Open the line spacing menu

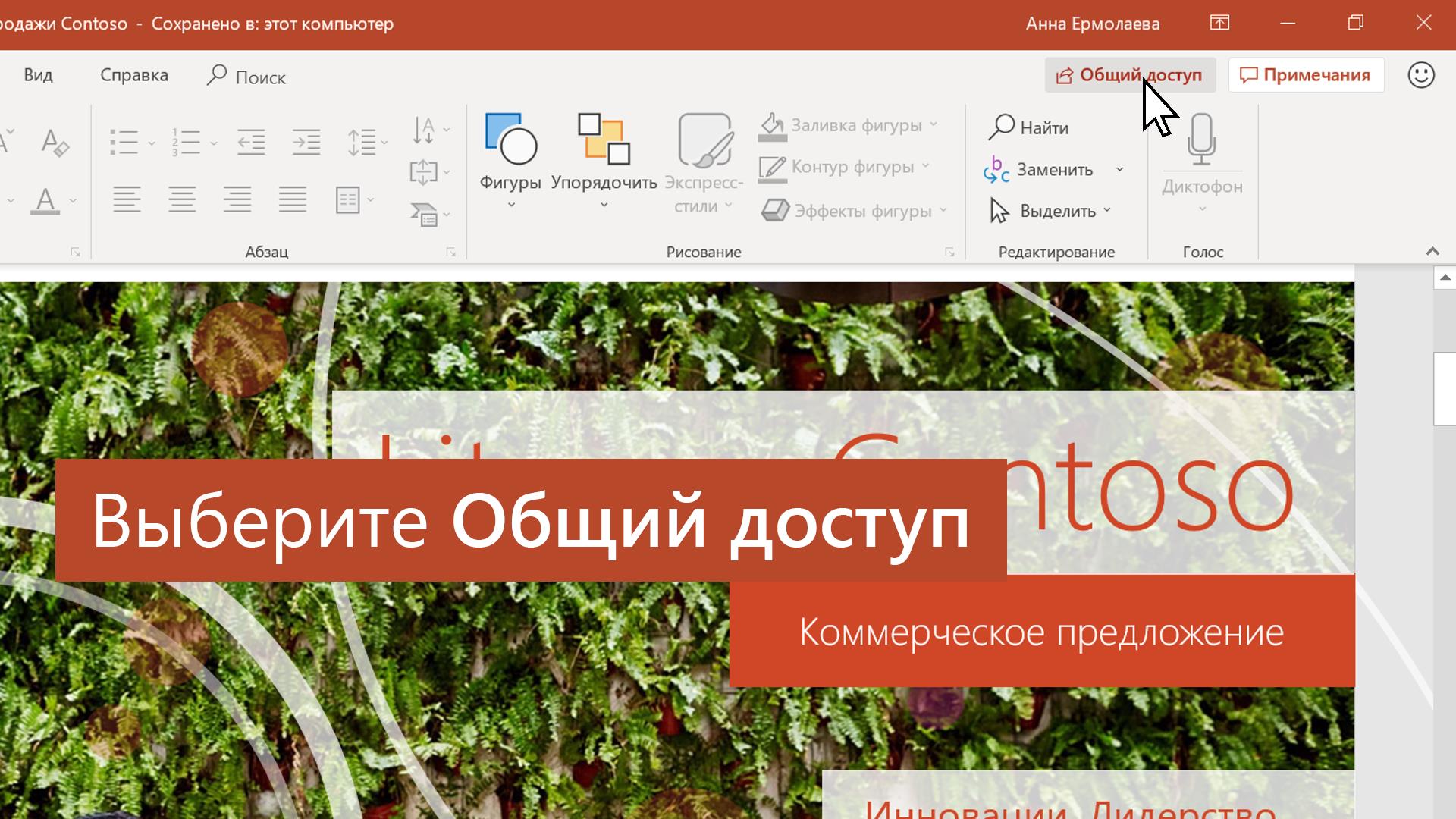coord(367,142)
